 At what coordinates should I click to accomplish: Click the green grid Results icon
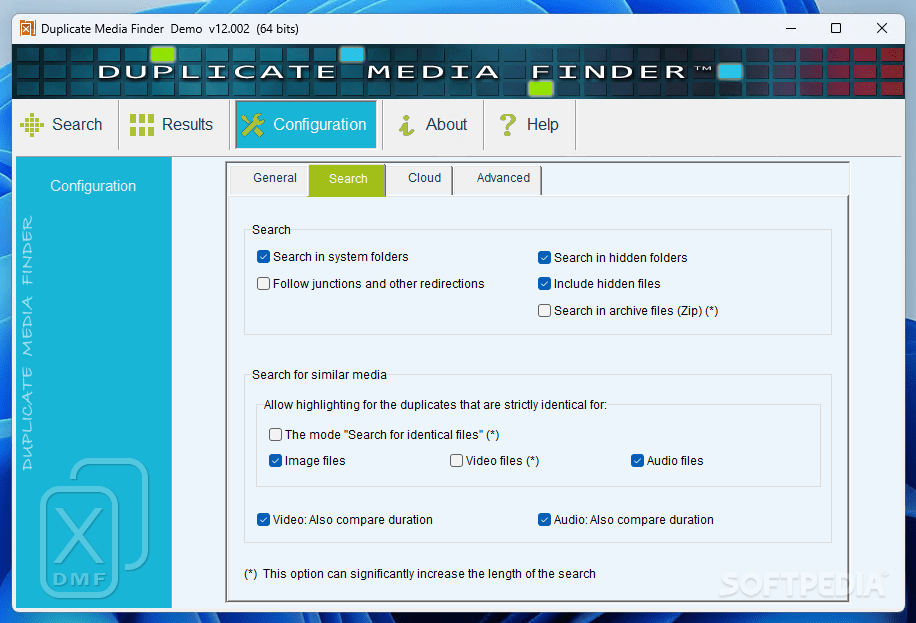tap(142, 124)
